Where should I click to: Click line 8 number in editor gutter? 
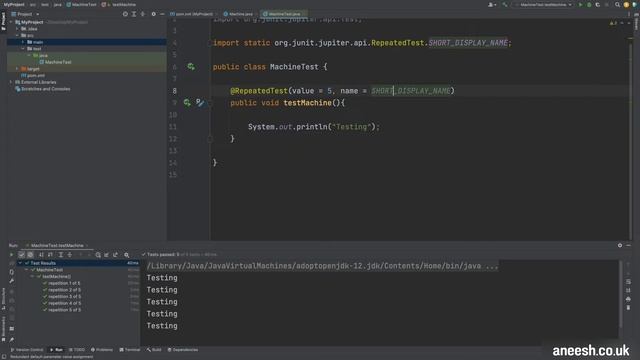tap(174, 91)
